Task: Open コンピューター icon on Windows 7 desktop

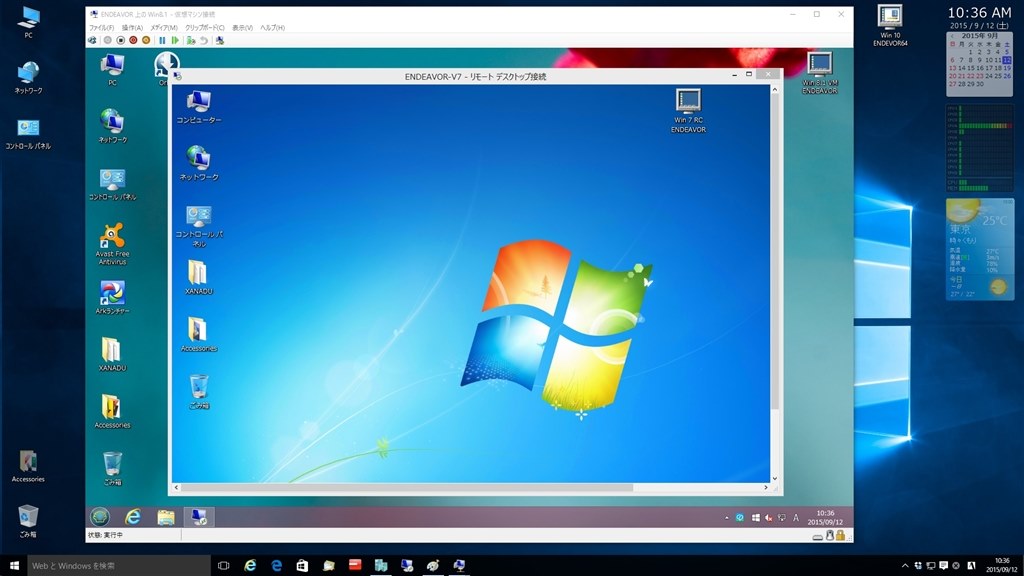Action: (199, 106)
